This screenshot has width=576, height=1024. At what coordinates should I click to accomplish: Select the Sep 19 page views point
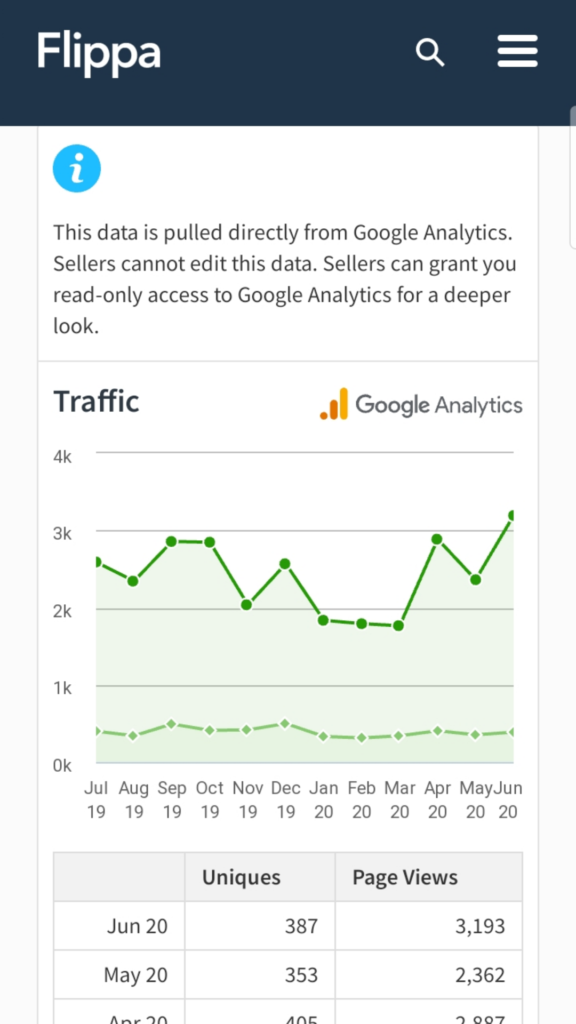coord(171,541)
